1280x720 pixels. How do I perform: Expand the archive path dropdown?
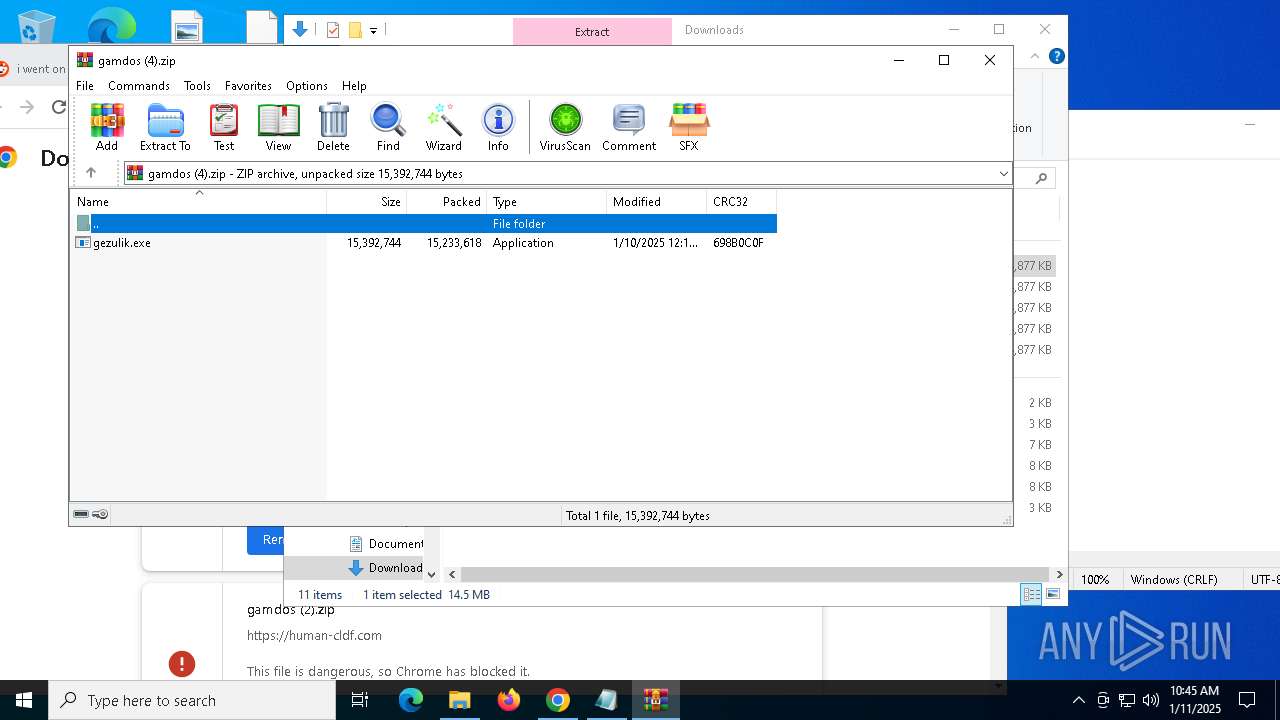pos(1003,174)
